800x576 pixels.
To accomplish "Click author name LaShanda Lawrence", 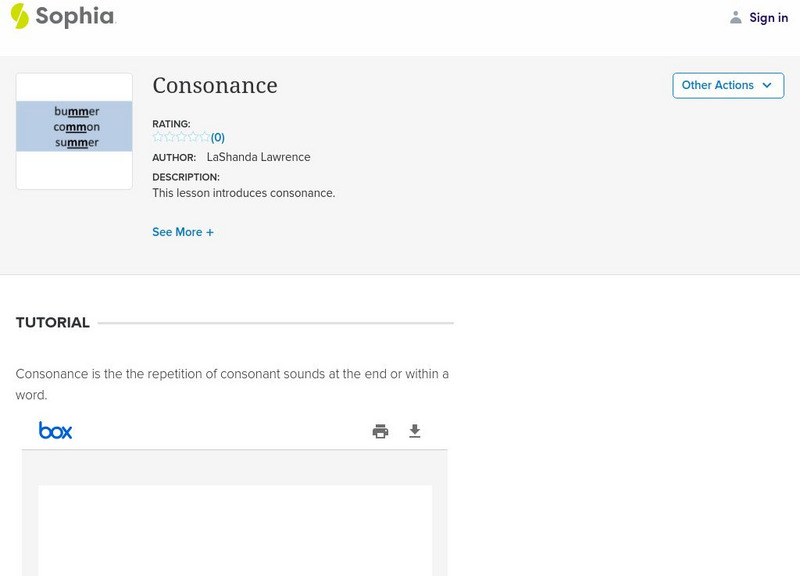I will [x=258, y=157].
